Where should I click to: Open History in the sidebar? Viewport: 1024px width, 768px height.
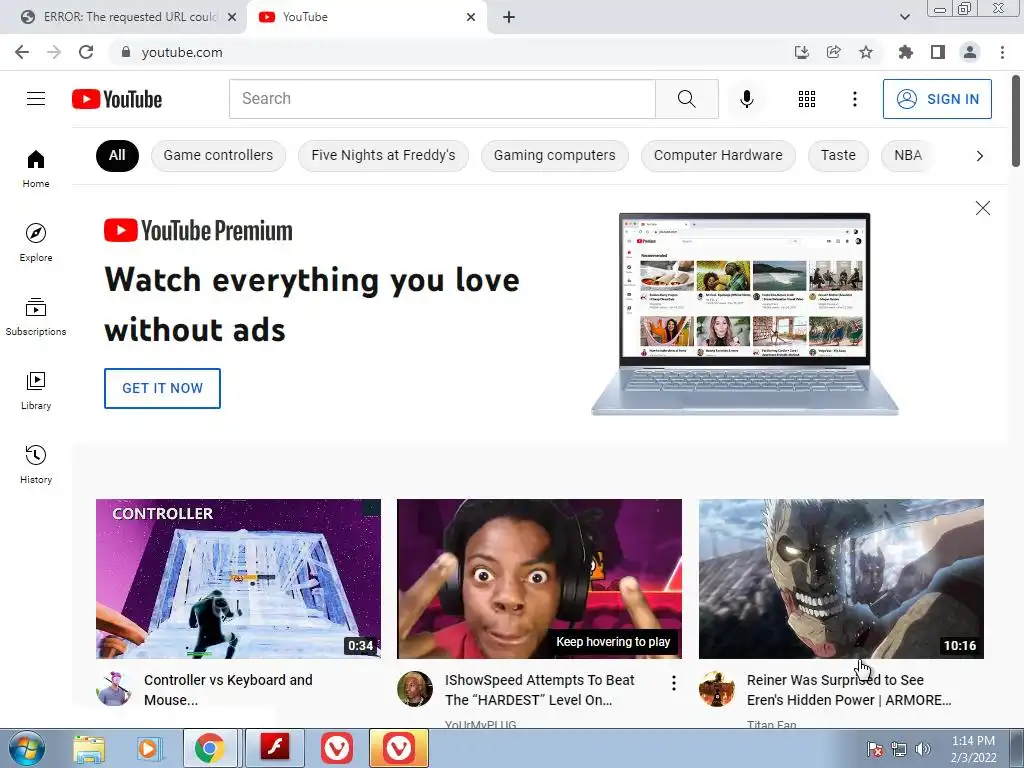[36, 464]
